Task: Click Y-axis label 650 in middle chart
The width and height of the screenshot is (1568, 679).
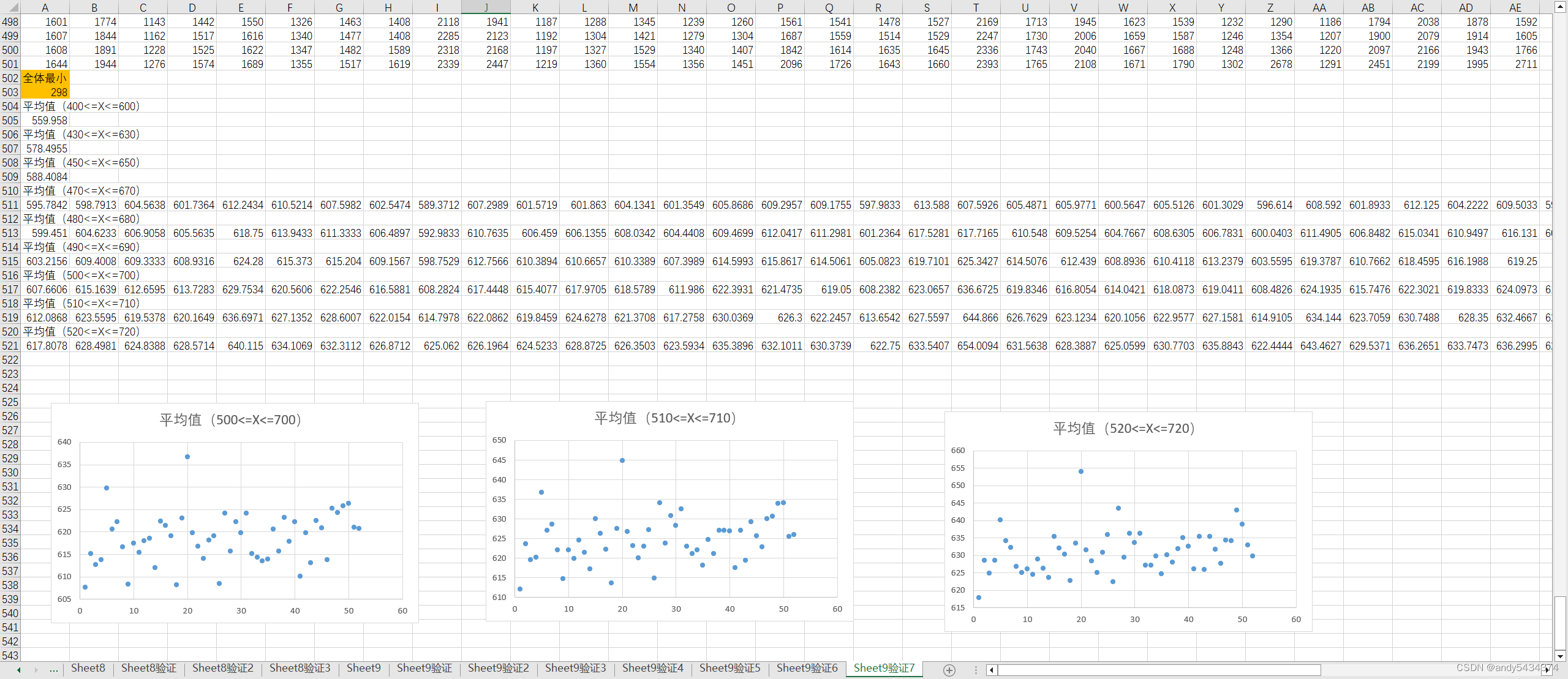Action: [x=499, y=440]
